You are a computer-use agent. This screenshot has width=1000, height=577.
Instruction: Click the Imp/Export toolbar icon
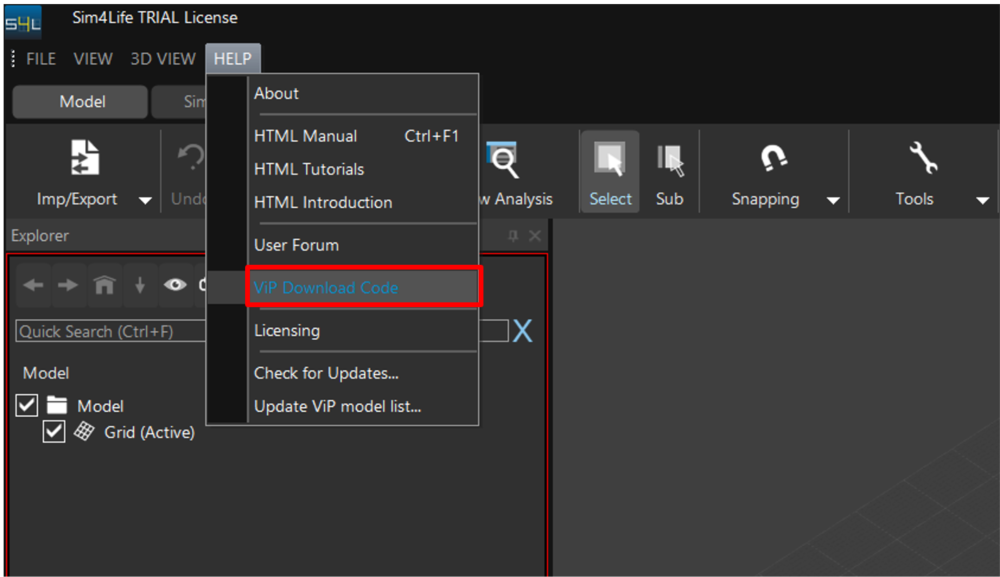pos(77,159)
